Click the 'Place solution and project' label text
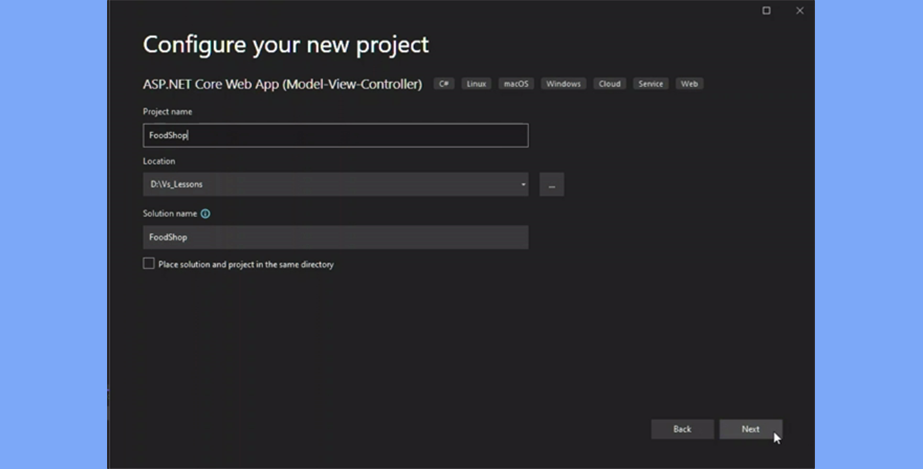This screenshot has height=469, width=923. 246,264
